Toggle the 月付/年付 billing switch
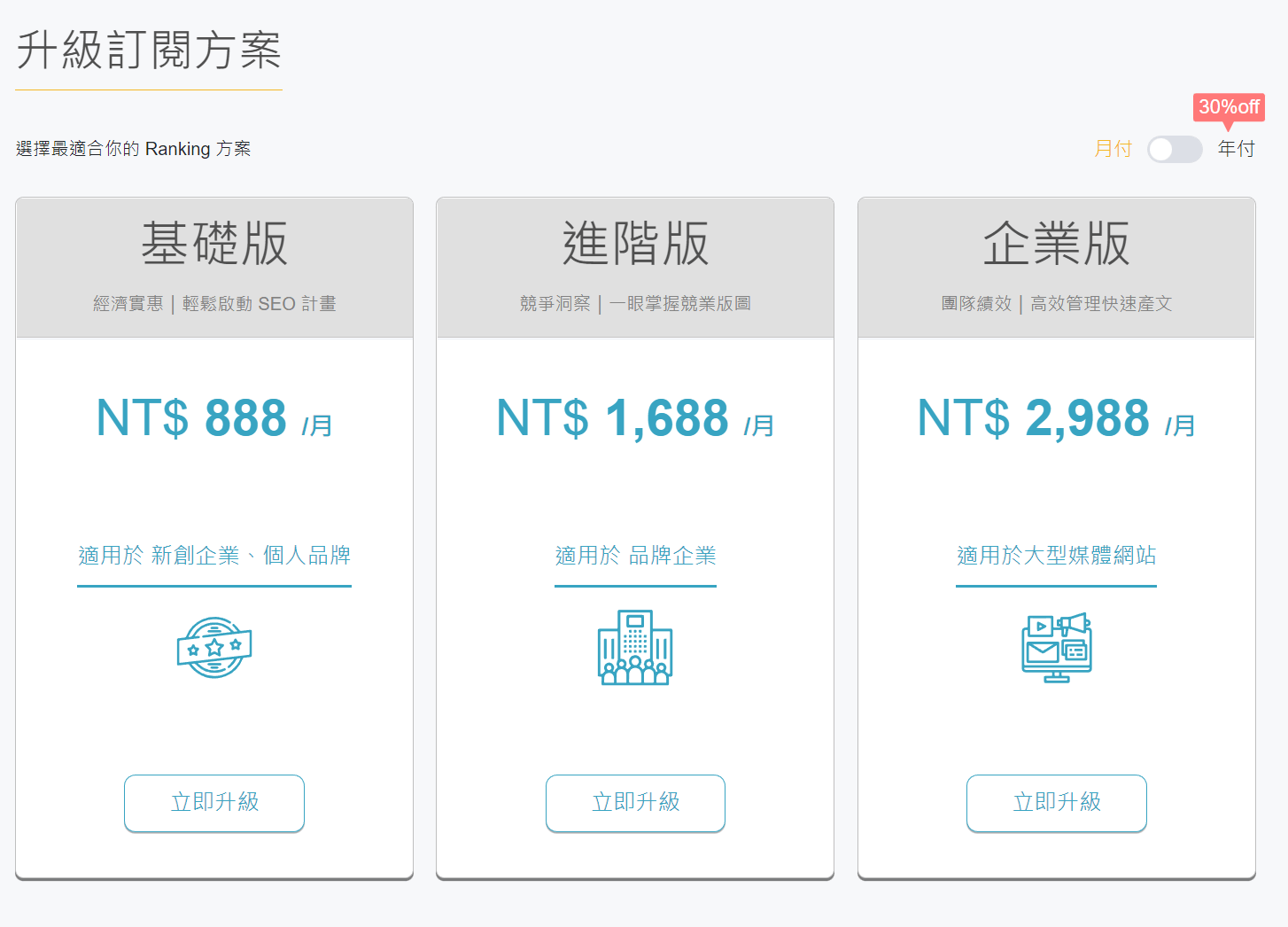Viewport: 1288px width, 927px height. [x=1174, y=149]
